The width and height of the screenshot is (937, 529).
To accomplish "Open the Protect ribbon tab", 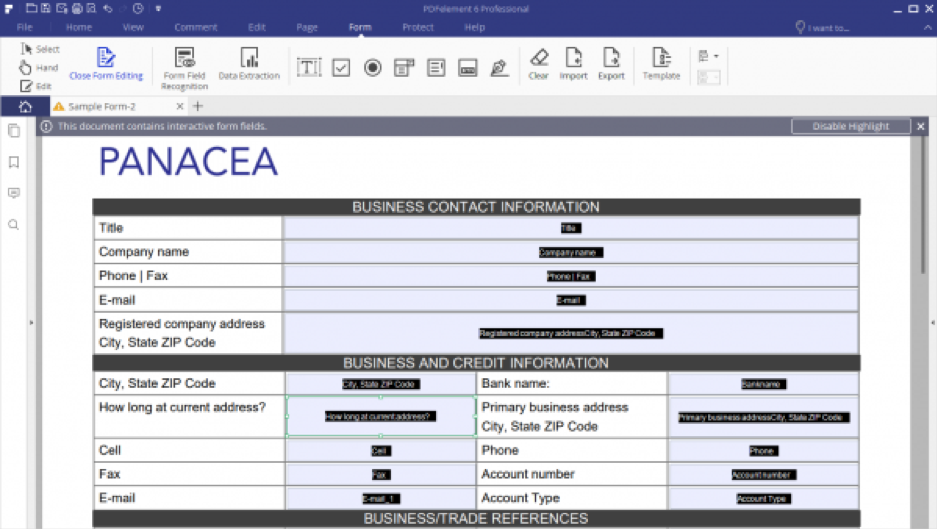I will pyautogui.click(x=418, y=27).
